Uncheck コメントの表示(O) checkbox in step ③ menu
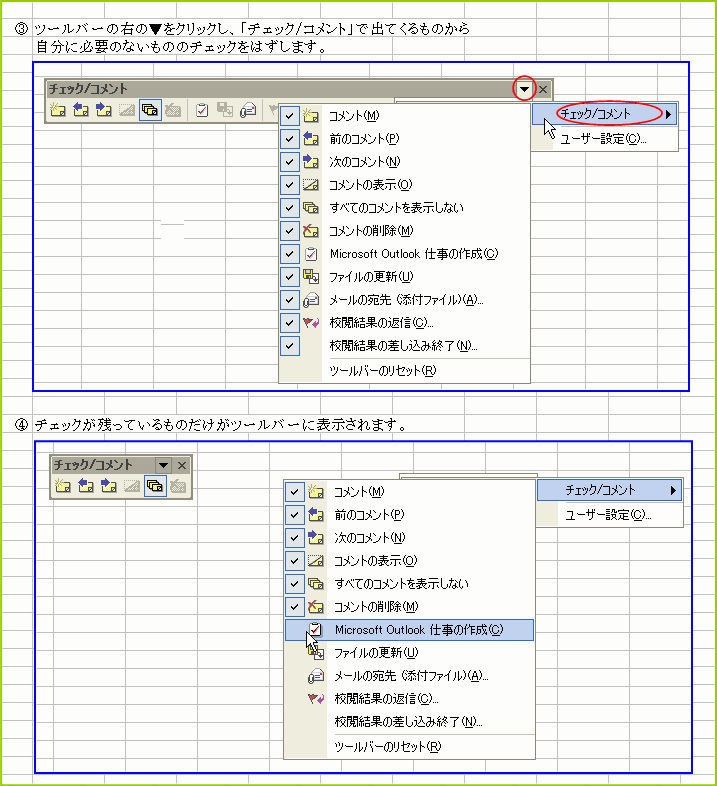The width and height of the screenshot is (717, 786). (x=290, y=185)
